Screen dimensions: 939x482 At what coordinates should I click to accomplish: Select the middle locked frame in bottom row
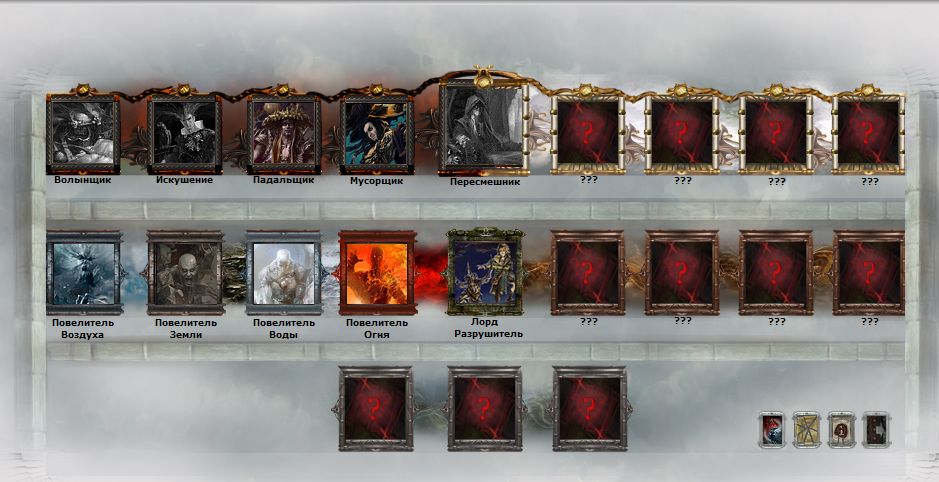pos(485,408)
